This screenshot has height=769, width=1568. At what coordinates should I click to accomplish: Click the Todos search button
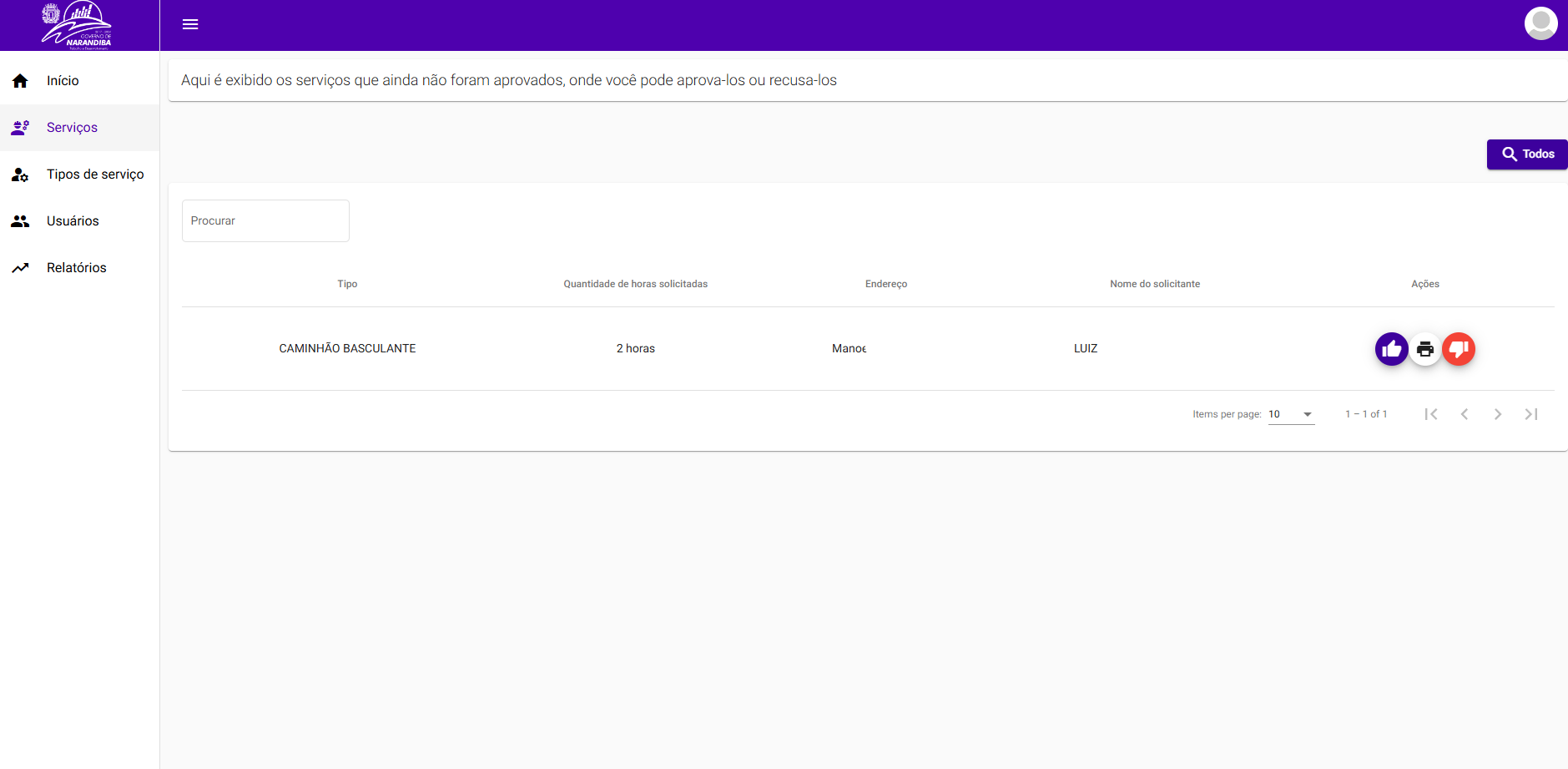(x=1527, y=154)
